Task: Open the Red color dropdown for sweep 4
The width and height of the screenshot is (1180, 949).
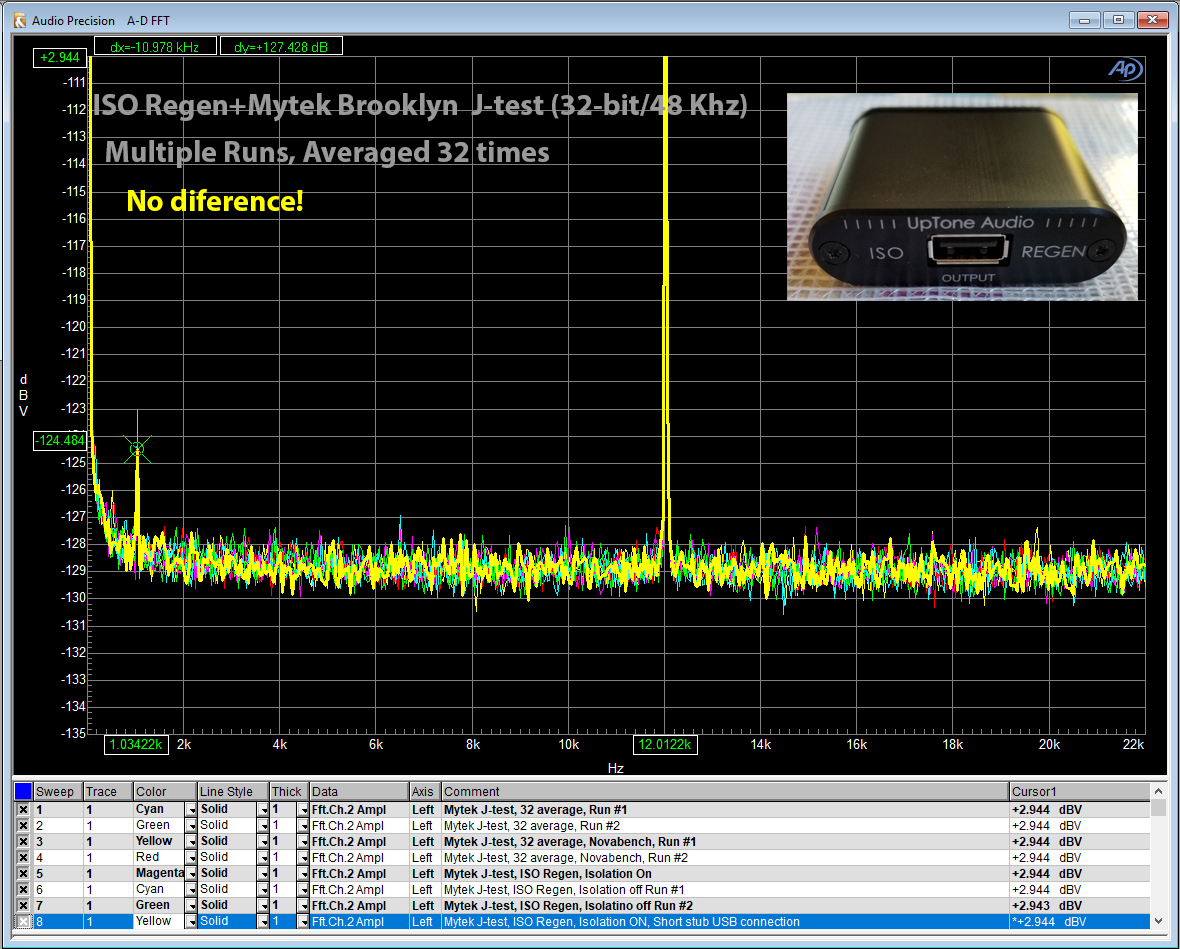Action: [x=190, y=857]
